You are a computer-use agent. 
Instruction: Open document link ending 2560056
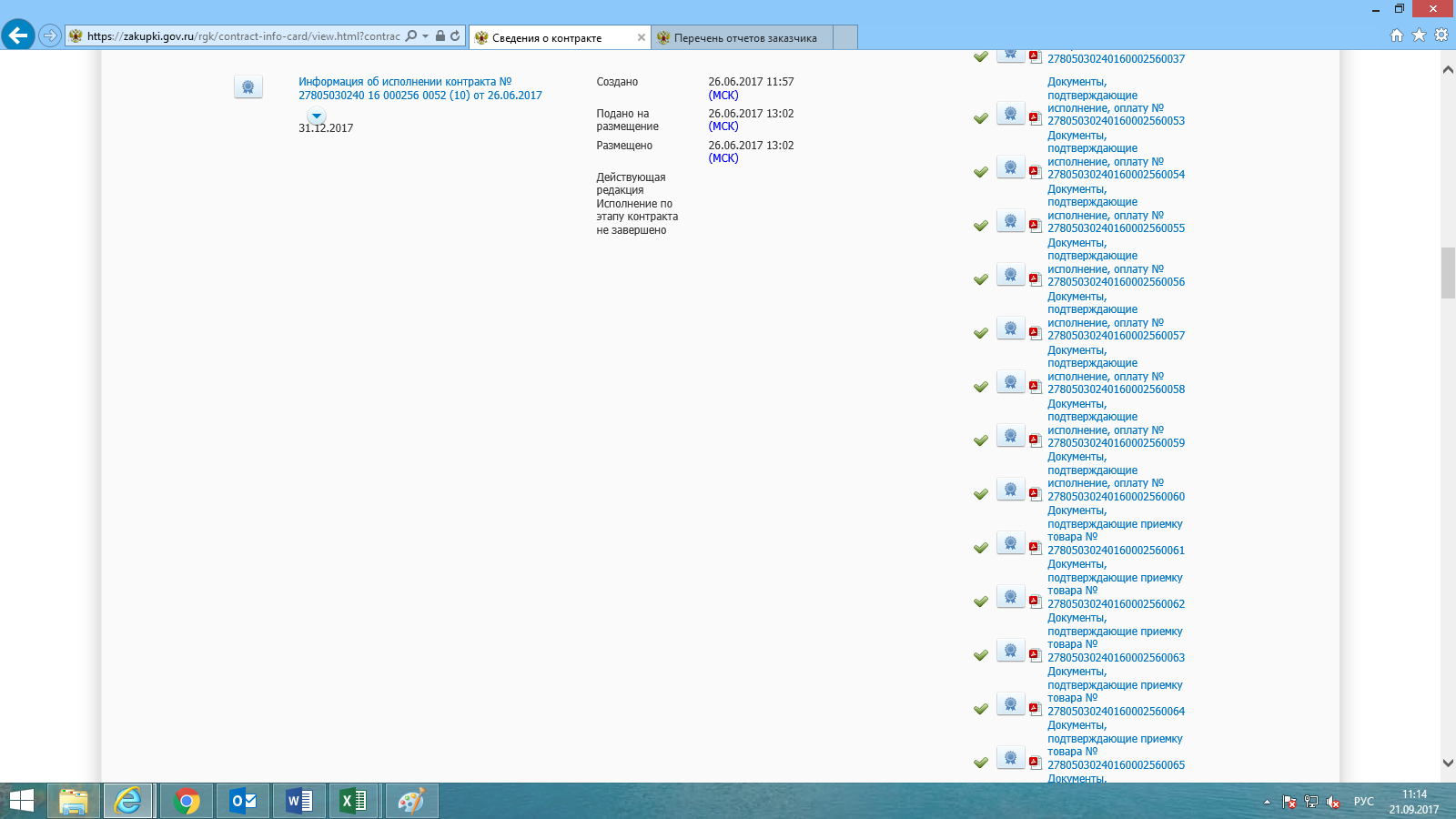[1116, 262]
